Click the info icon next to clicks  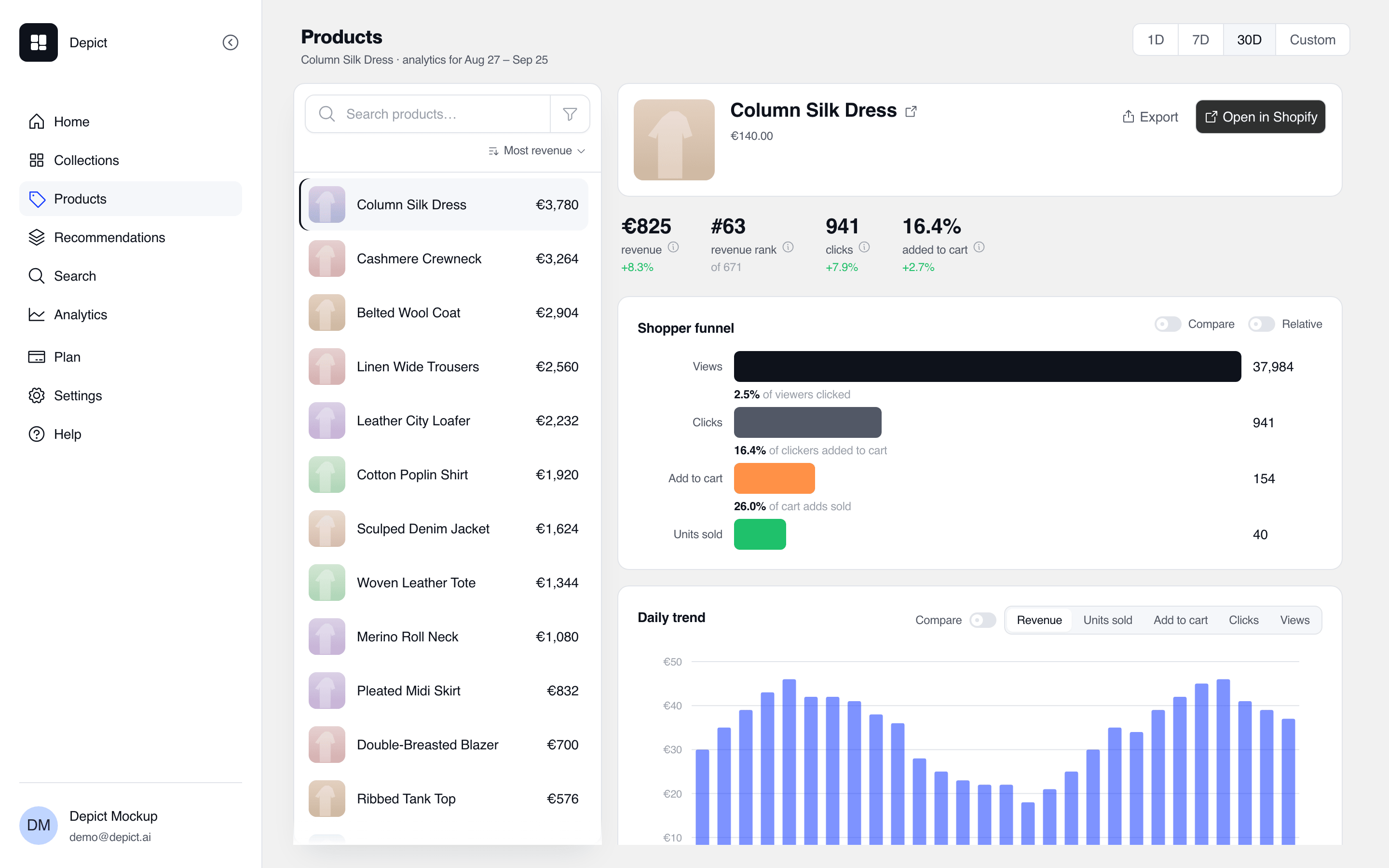pyautogui.click(x=864, y=247)
